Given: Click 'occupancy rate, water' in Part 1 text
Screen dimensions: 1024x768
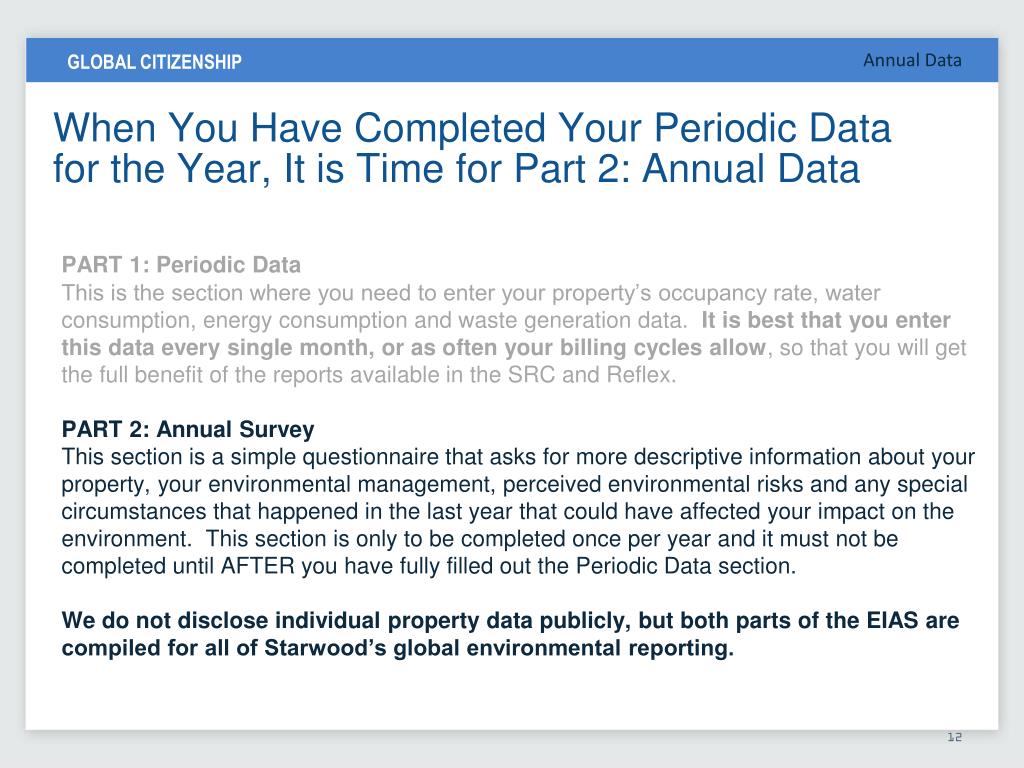Looking at the screenshot, I should (769, 293).
